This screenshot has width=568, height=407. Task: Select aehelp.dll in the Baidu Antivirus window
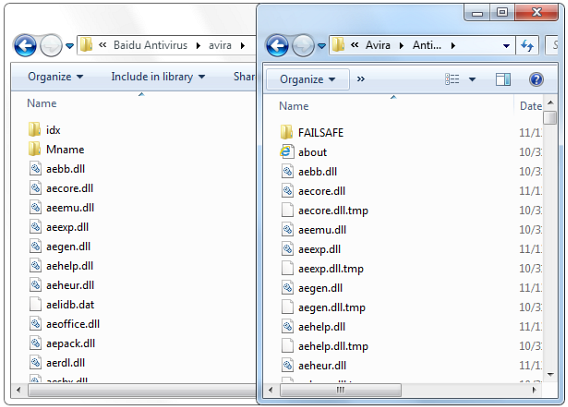pos(61,266)
